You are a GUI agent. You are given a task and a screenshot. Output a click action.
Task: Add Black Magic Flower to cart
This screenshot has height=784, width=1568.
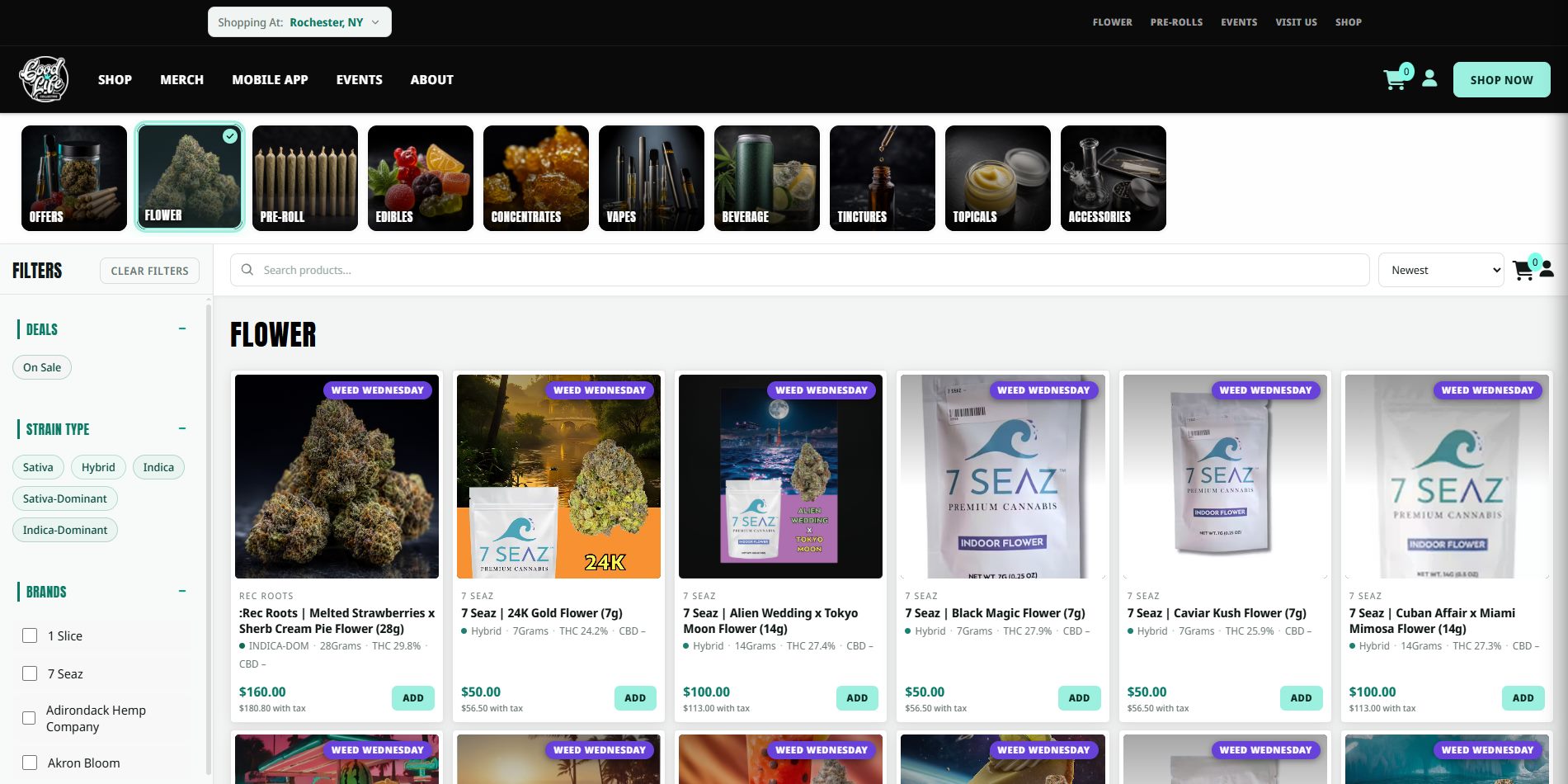click(x=1079, y=697)
